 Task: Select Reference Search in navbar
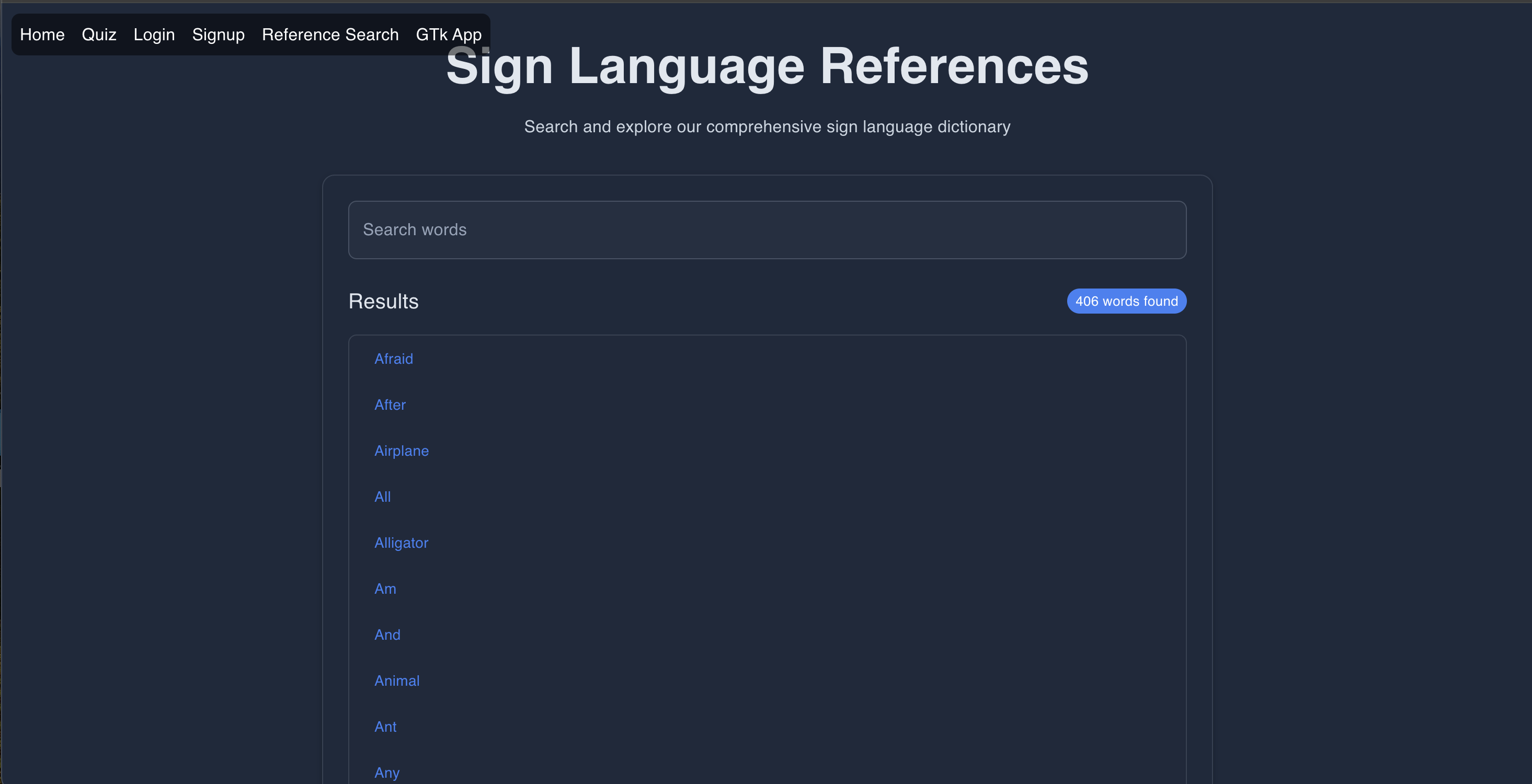click(x=330, y=34)
